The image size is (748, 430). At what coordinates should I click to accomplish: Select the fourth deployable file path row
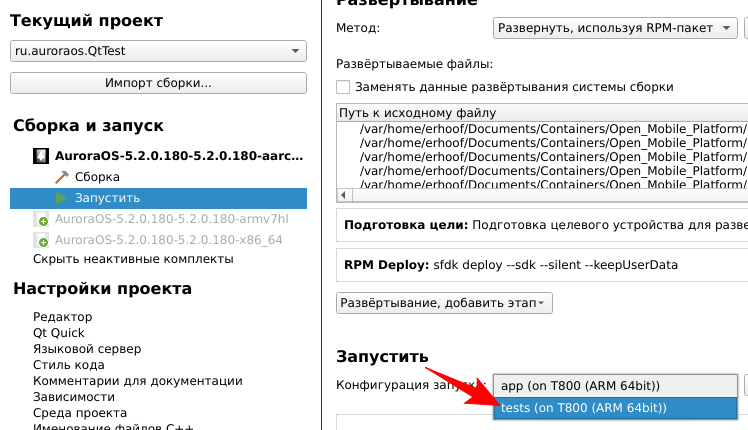[x=553, y=171]
